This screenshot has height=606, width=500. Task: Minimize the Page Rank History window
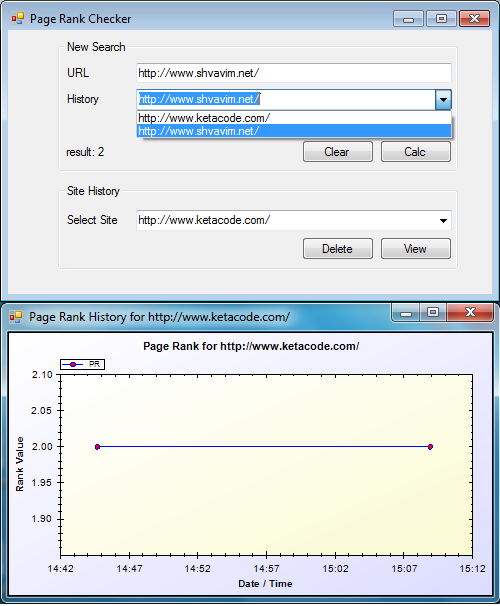pyautogui.click(x=406, y=313)
